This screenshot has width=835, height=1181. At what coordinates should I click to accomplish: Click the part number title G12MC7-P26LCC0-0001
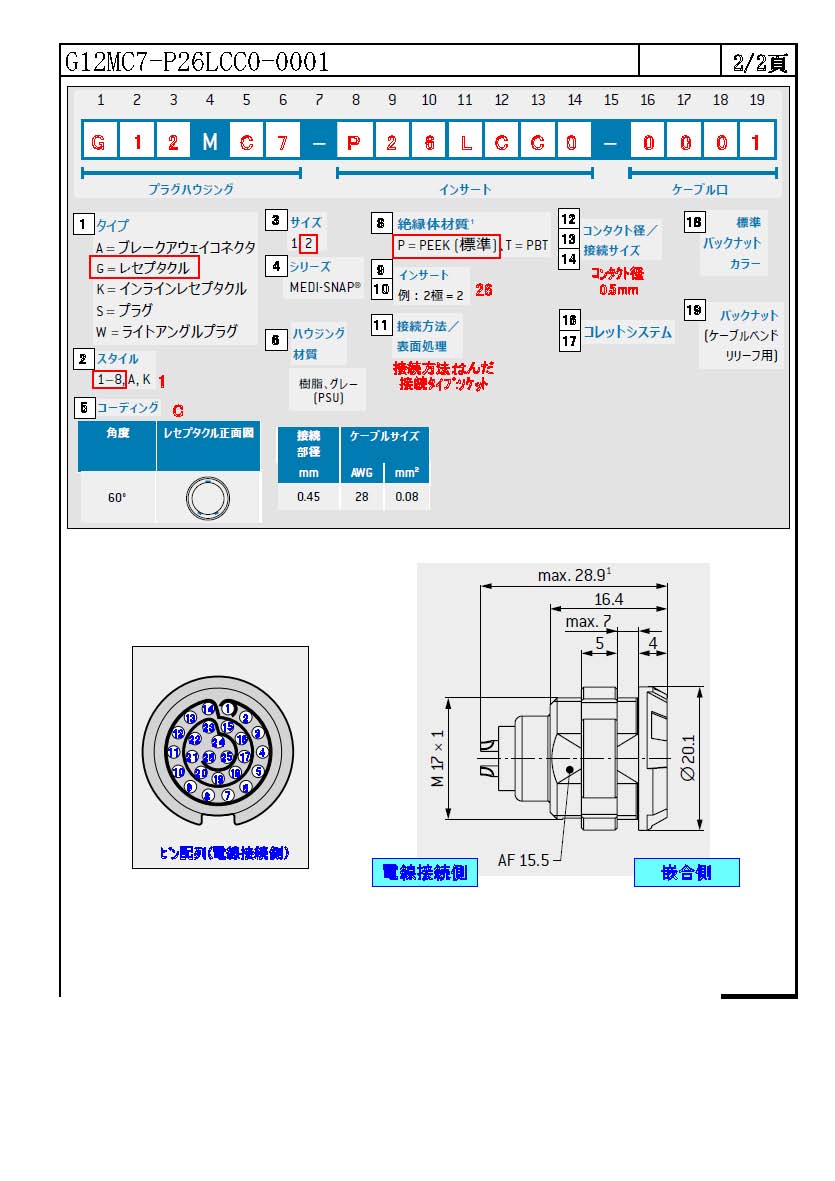[x=197, y=61]
